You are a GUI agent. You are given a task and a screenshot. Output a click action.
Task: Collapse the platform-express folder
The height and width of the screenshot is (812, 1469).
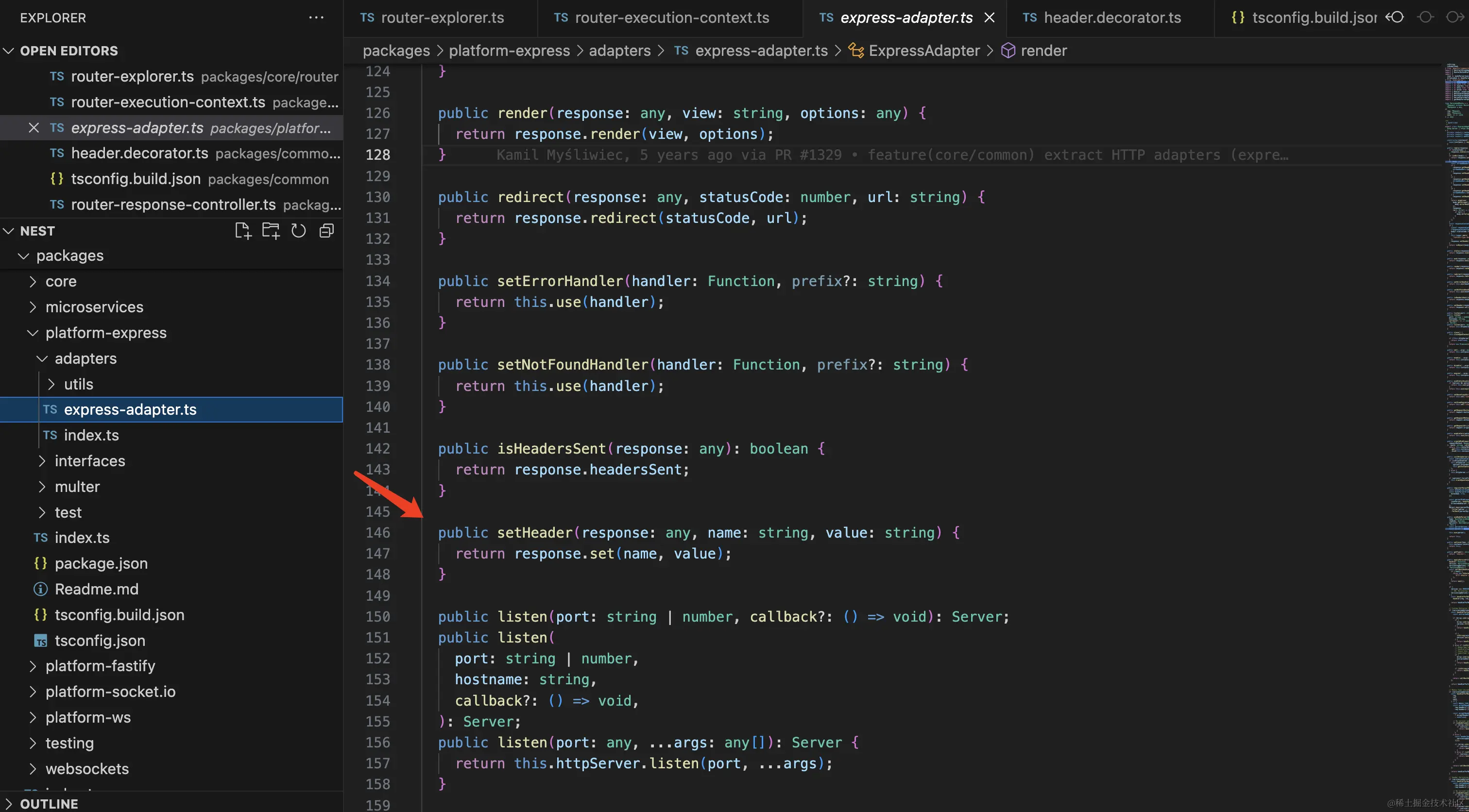pos(106,333)
